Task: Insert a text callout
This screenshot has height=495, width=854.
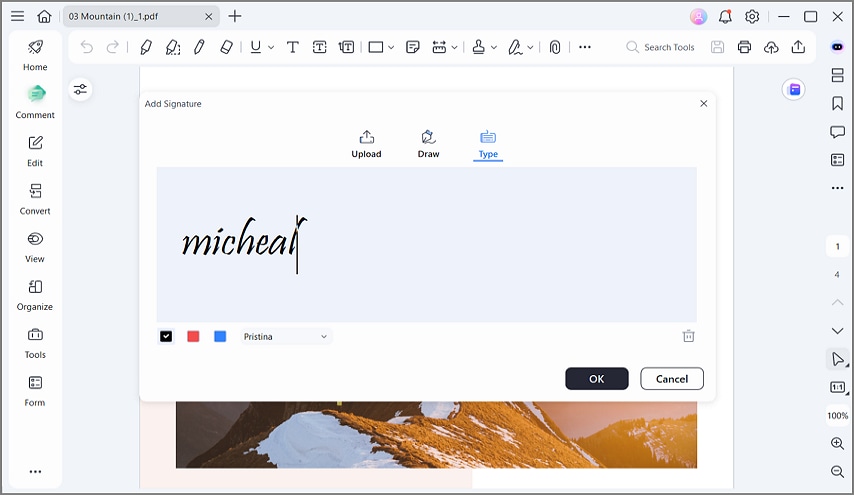Action: (346, 47)
